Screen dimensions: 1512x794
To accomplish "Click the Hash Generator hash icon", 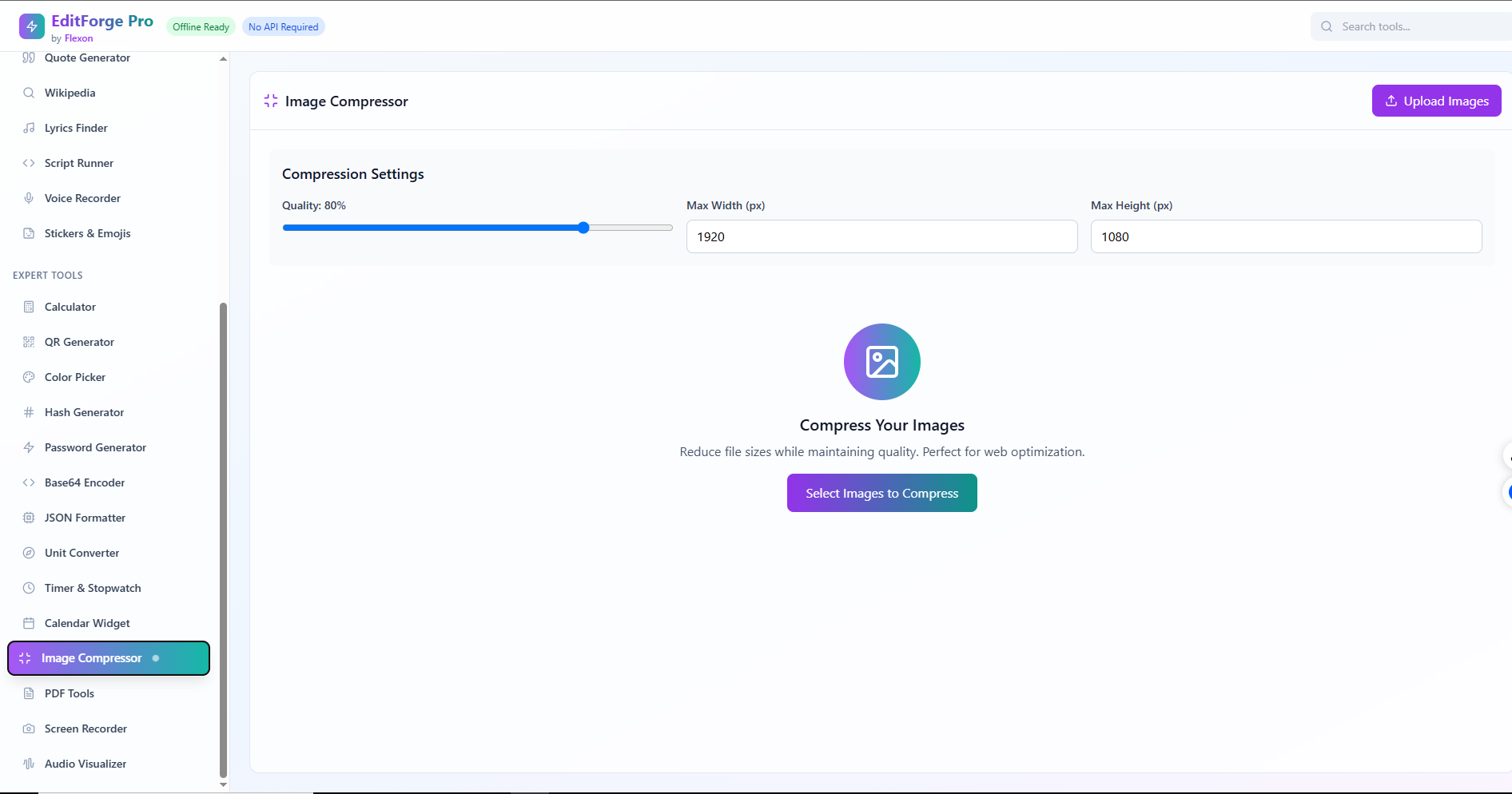I will [29, 412].
